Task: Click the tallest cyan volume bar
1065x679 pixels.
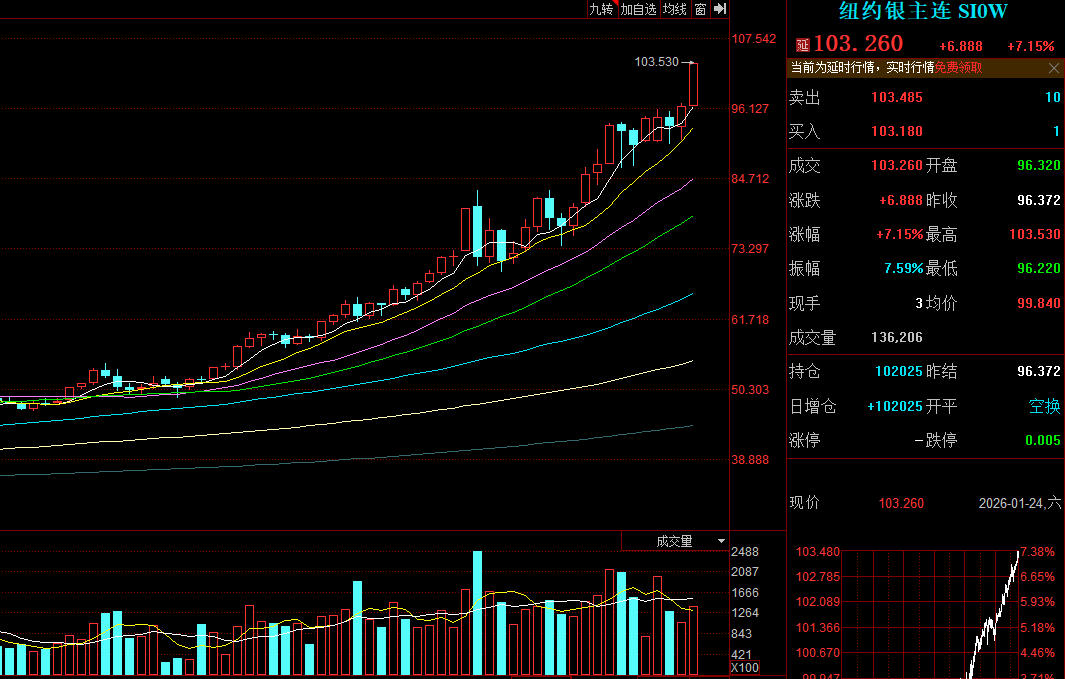Action: (477, 612)
